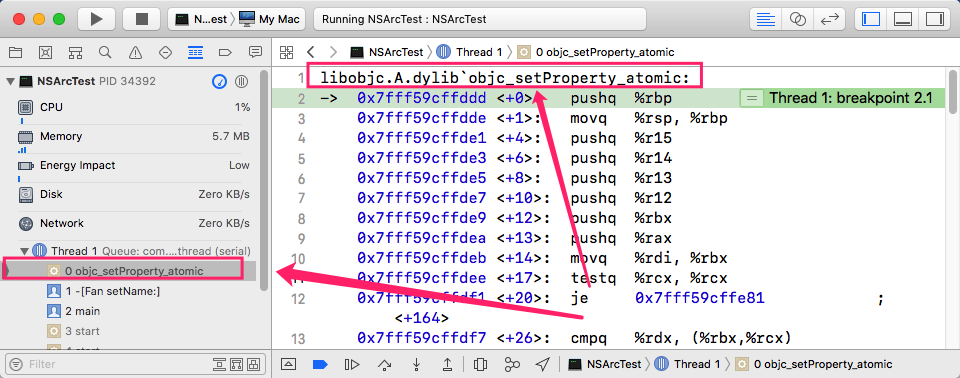This screenshot has width=960, height=378.
Task: Choose the My Mac run destination
Action: click(x=269, y=19)
